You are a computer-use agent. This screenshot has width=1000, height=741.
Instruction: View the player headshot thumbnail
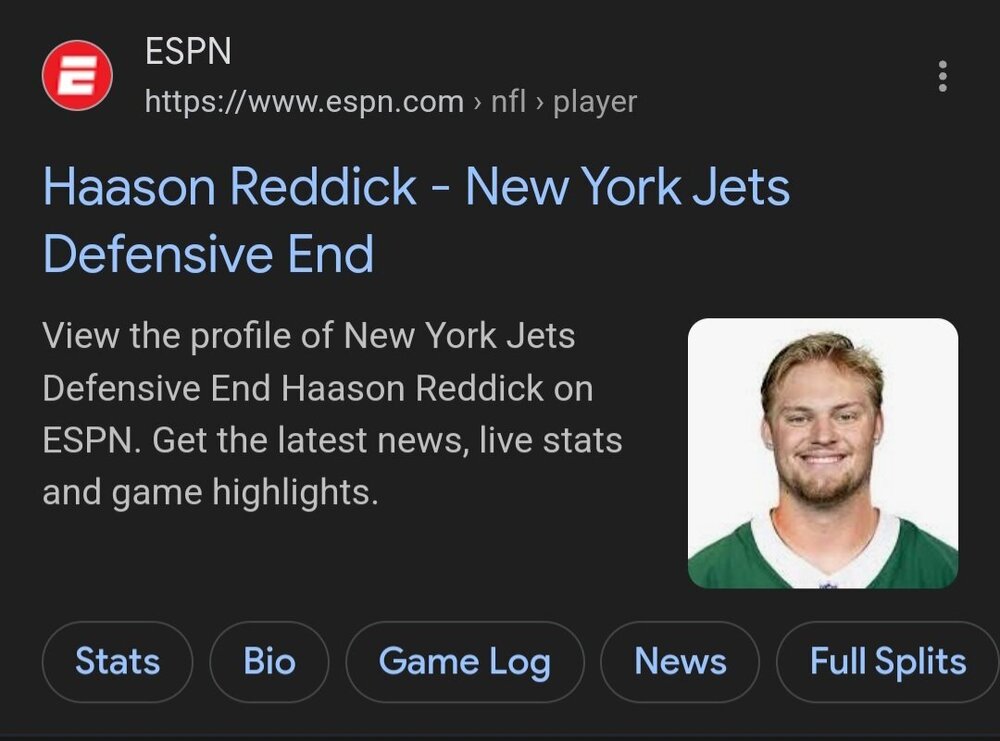click(x=823, y=453)
